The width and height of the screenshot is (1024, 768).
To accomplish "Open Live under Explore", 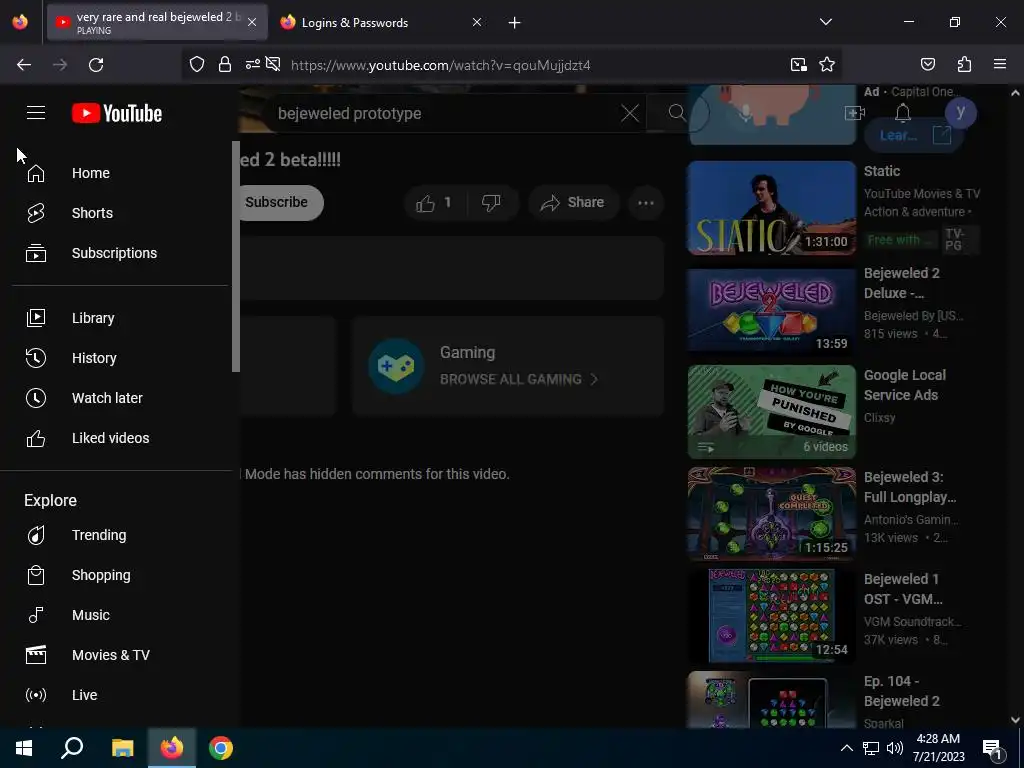I will (x=120, y=694).
